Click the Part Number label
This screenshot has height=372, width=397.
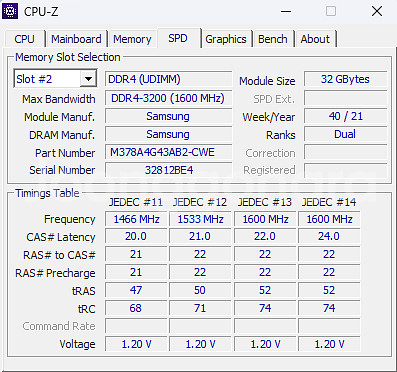click(x=65, y=153)
